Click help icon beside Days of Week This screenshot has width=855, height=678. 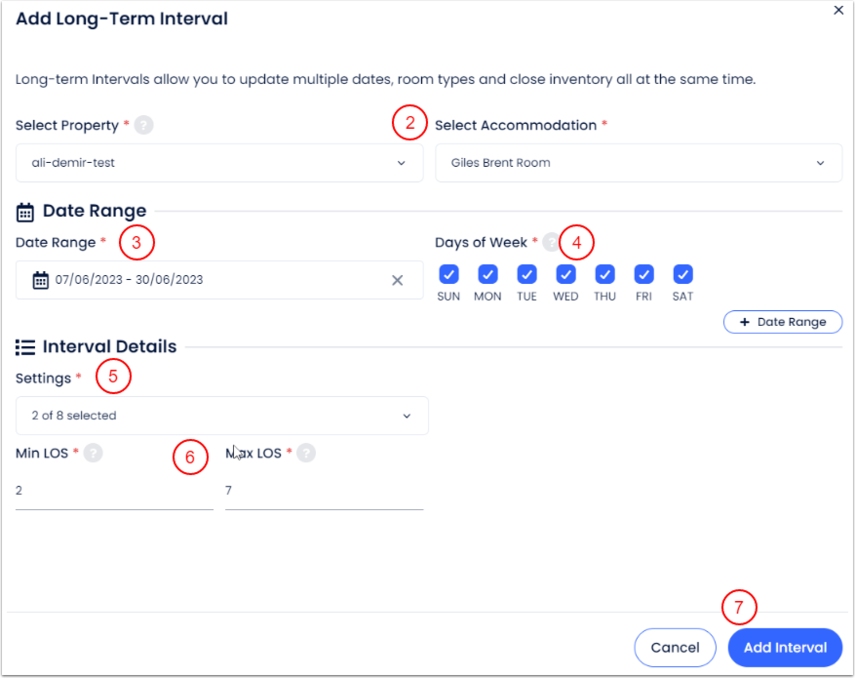click(x=550, y=242)
